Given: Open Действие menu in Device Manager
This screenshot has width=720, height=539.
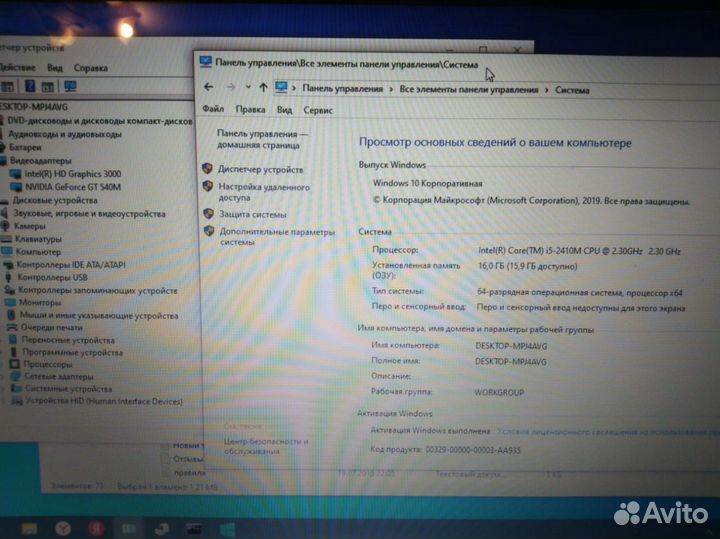Looking at the screenshot, I should (17, 67).
